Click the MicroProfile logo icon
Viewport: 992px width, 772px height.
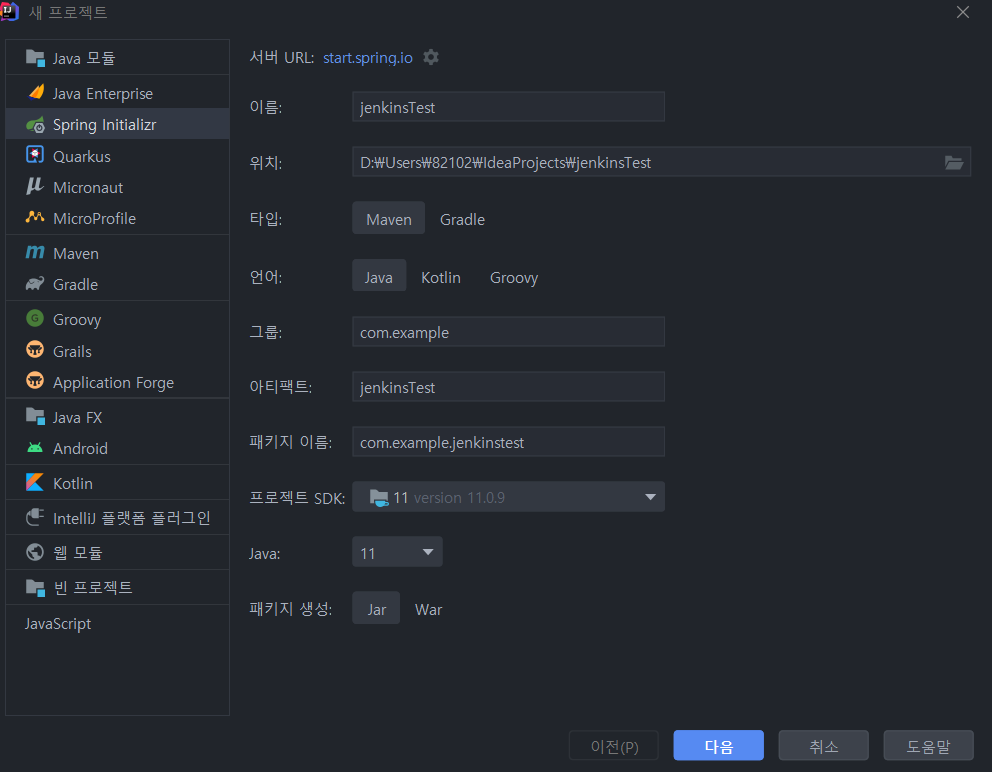tap(35, 217)
